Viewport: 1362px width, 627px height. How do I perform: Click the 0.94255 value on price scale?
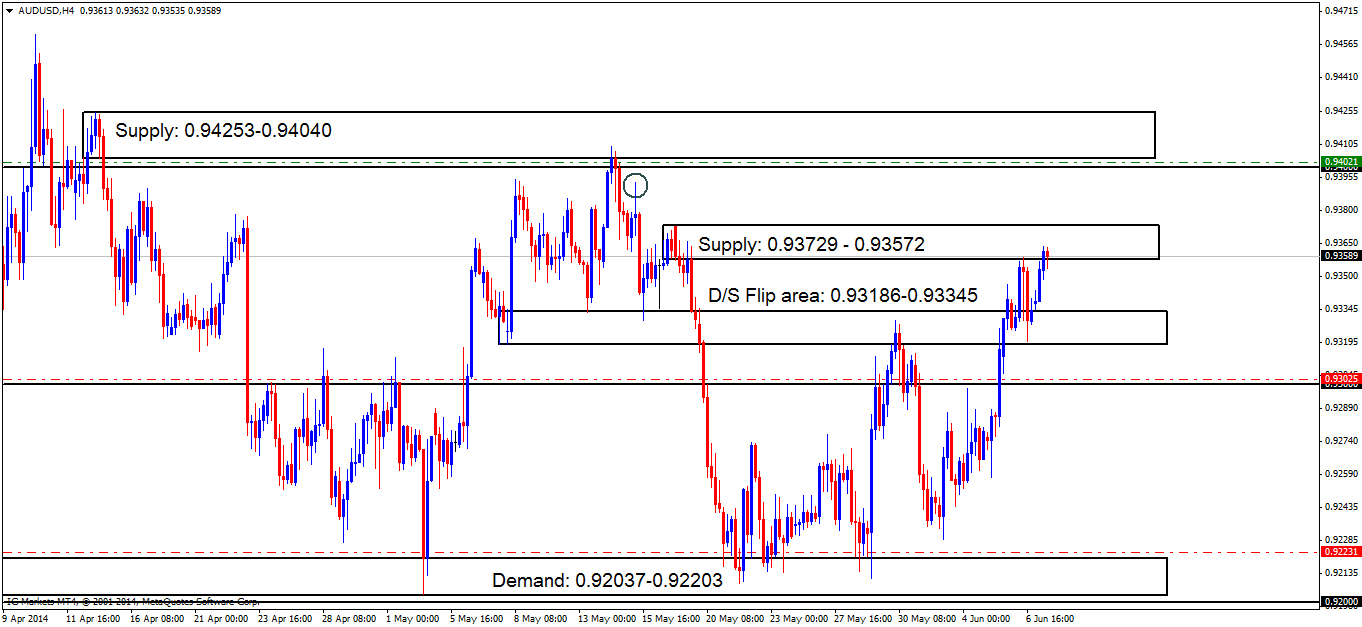coord(1341,110)
